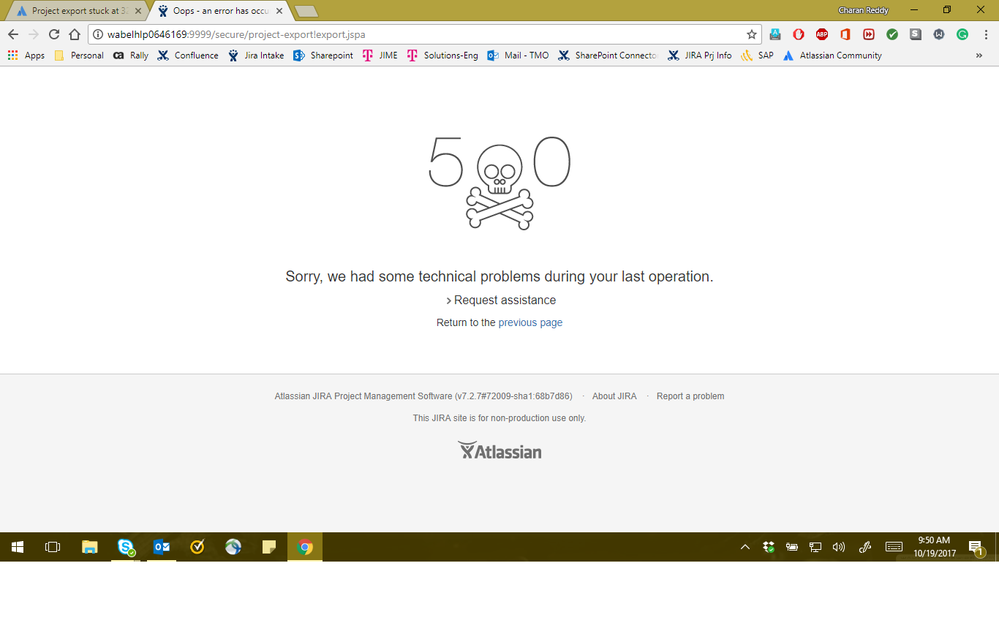Open the JIRA Prj Info bookmark
Viewport: 999px width, 639px height.
[x=700, y=55]
